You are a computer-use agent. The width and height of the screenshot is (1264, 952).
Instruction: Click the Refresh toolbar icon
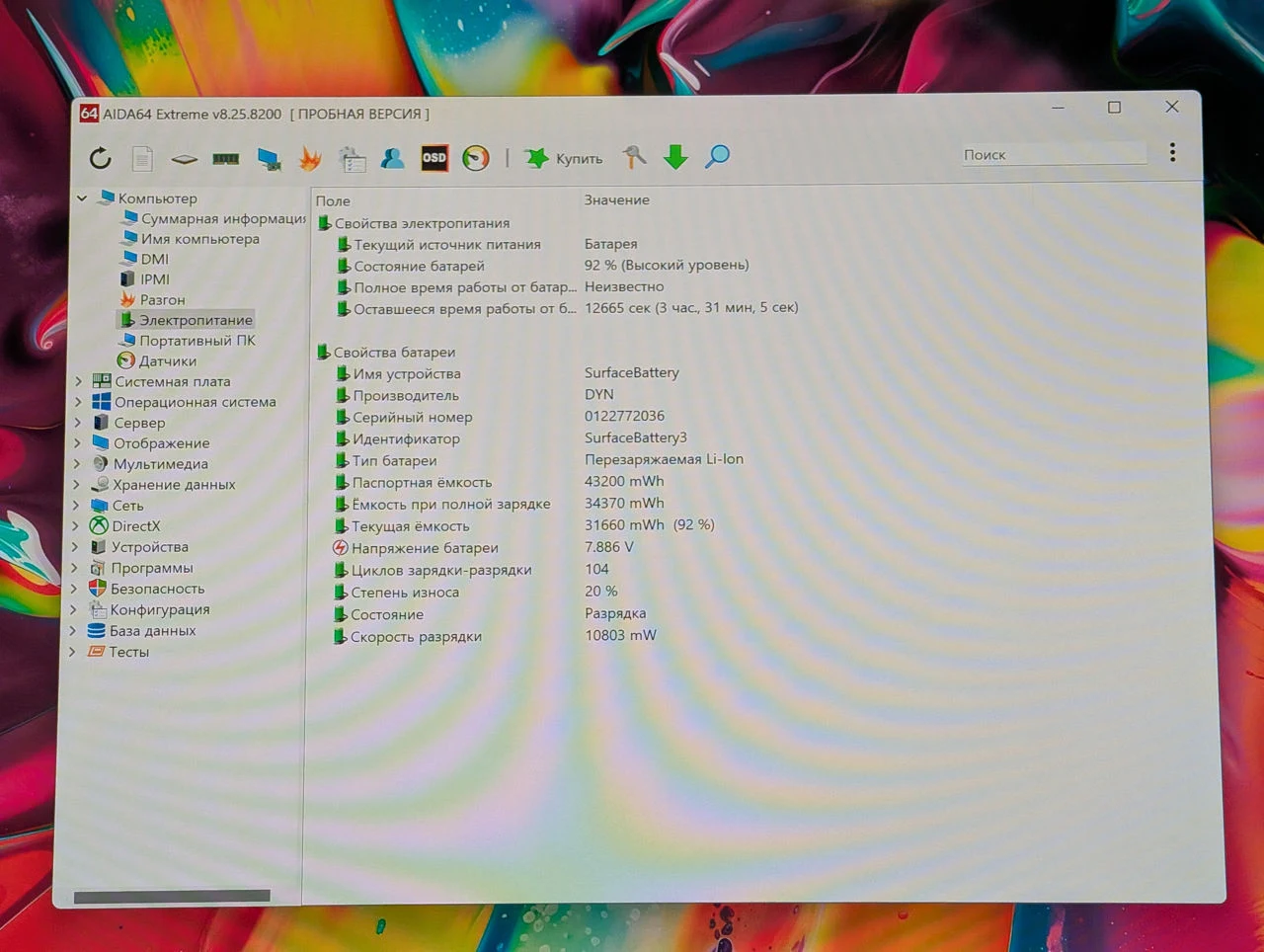(x=101, y=158)
